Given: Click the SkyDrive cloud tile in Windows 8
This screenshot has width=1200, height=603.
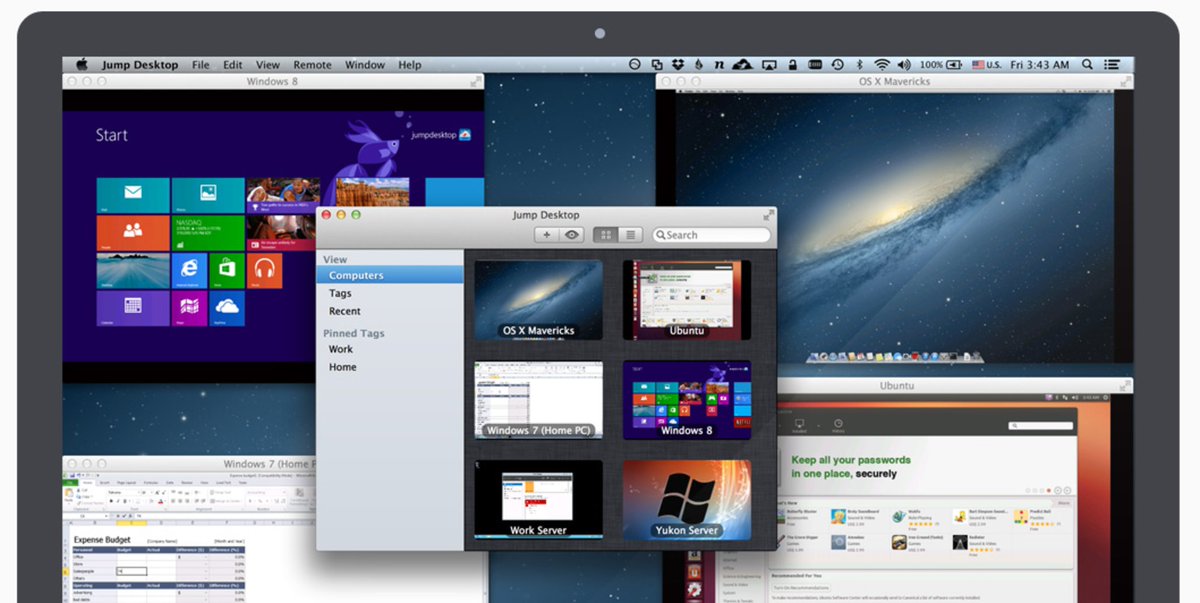Looking at the screenshot, I should coord(227,307).
